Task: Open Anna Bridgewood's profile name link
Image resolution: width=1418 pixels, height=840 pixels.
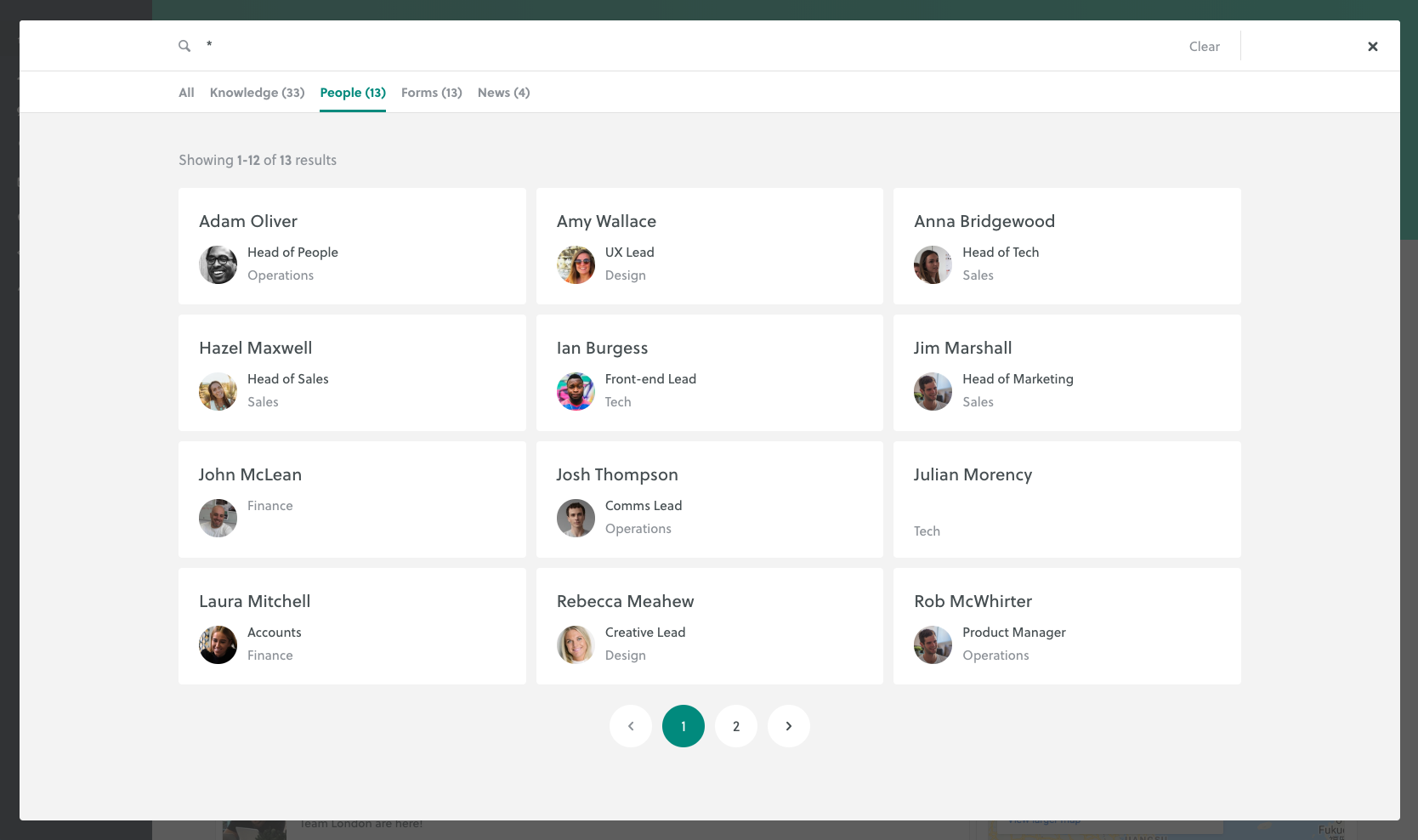Action: click(x=984, y=221)
